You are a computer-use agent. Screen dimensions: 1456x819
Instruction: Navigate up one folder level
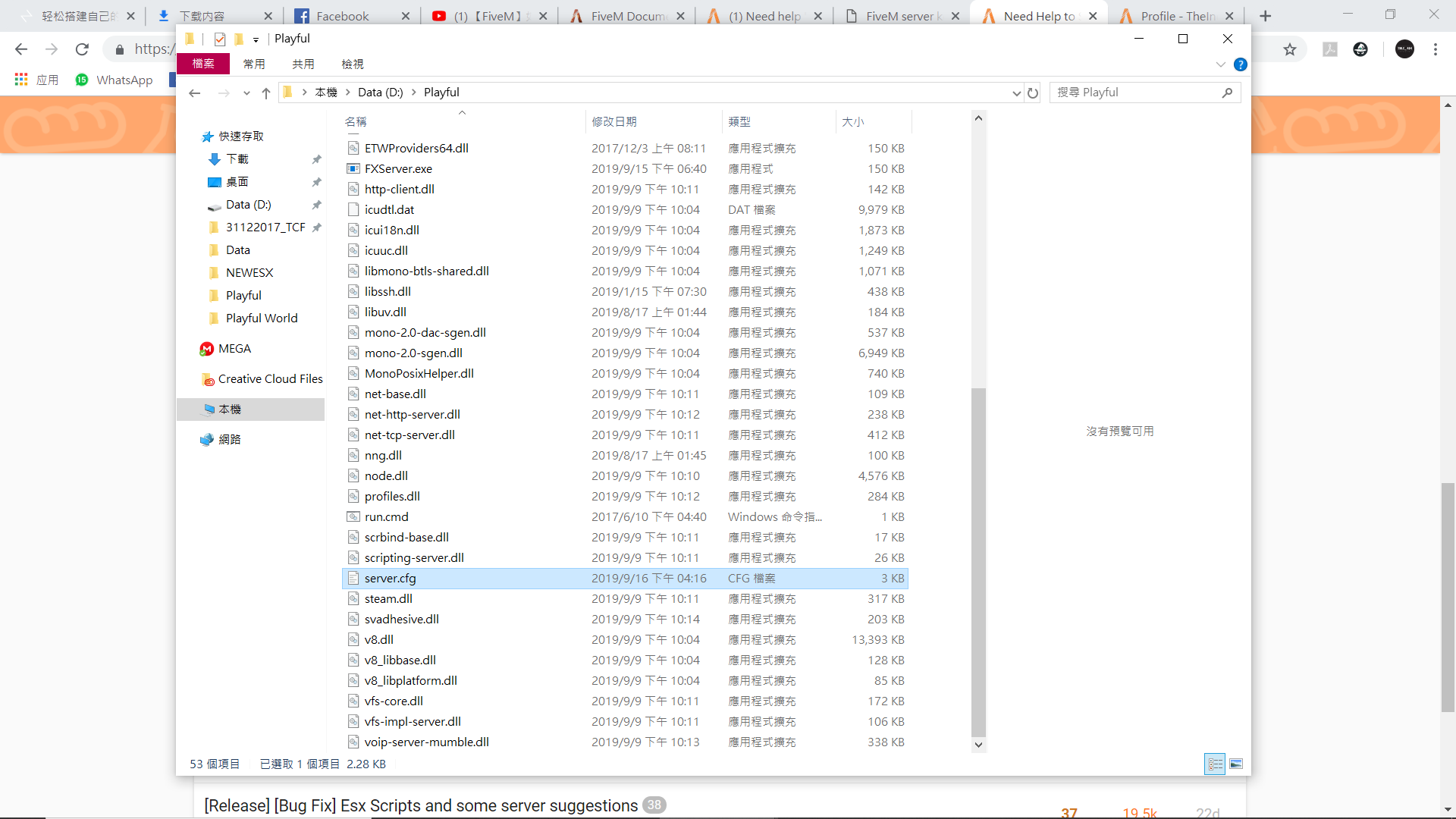pyautogui.click(x=265, y=93)
